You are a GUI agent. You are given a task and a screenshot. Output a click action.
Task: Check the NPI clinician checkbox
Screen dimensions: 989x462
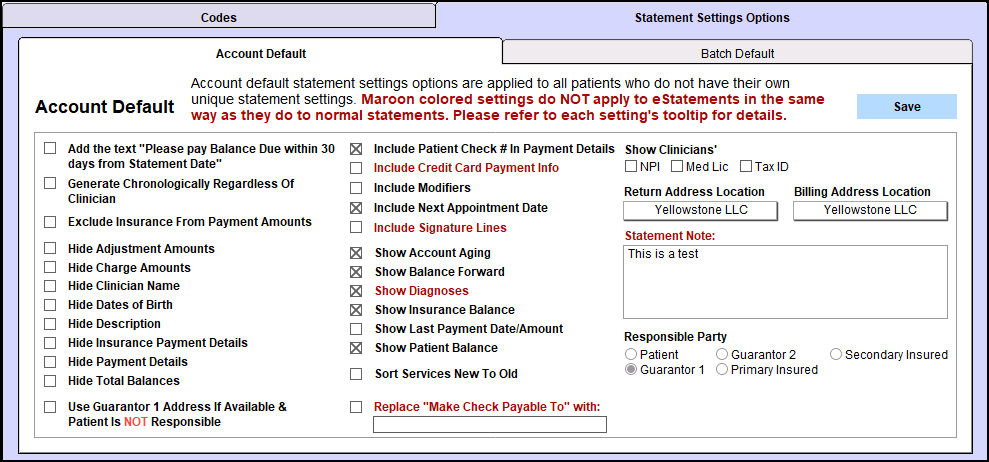631,167
